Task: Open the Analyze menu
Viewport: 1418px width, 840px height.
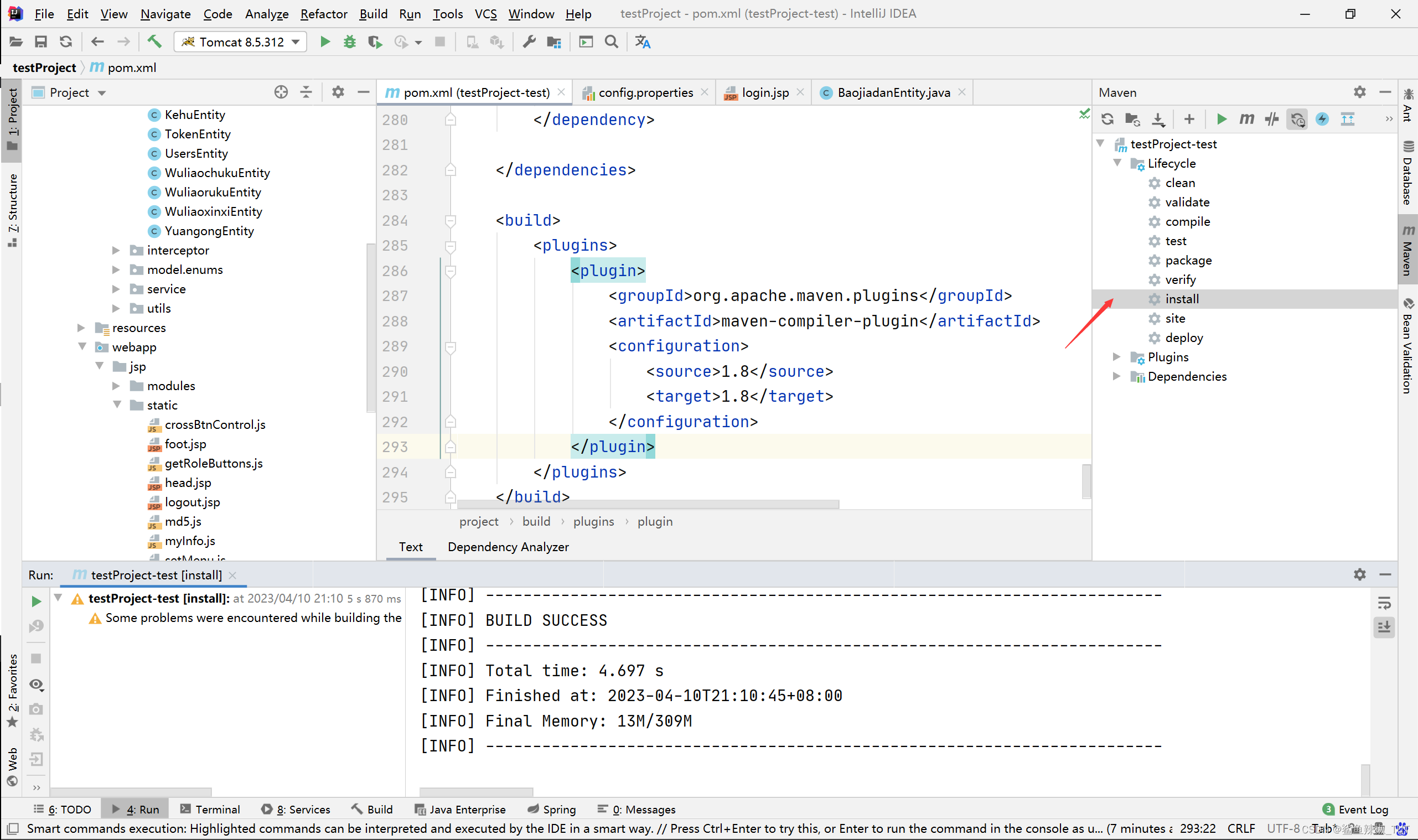Action: [x=267, y=14]
